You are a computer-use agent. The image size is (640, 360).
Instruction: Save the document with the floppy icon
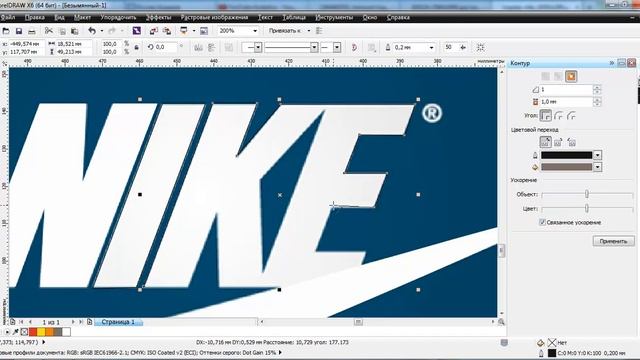click(x=19, y=31)
